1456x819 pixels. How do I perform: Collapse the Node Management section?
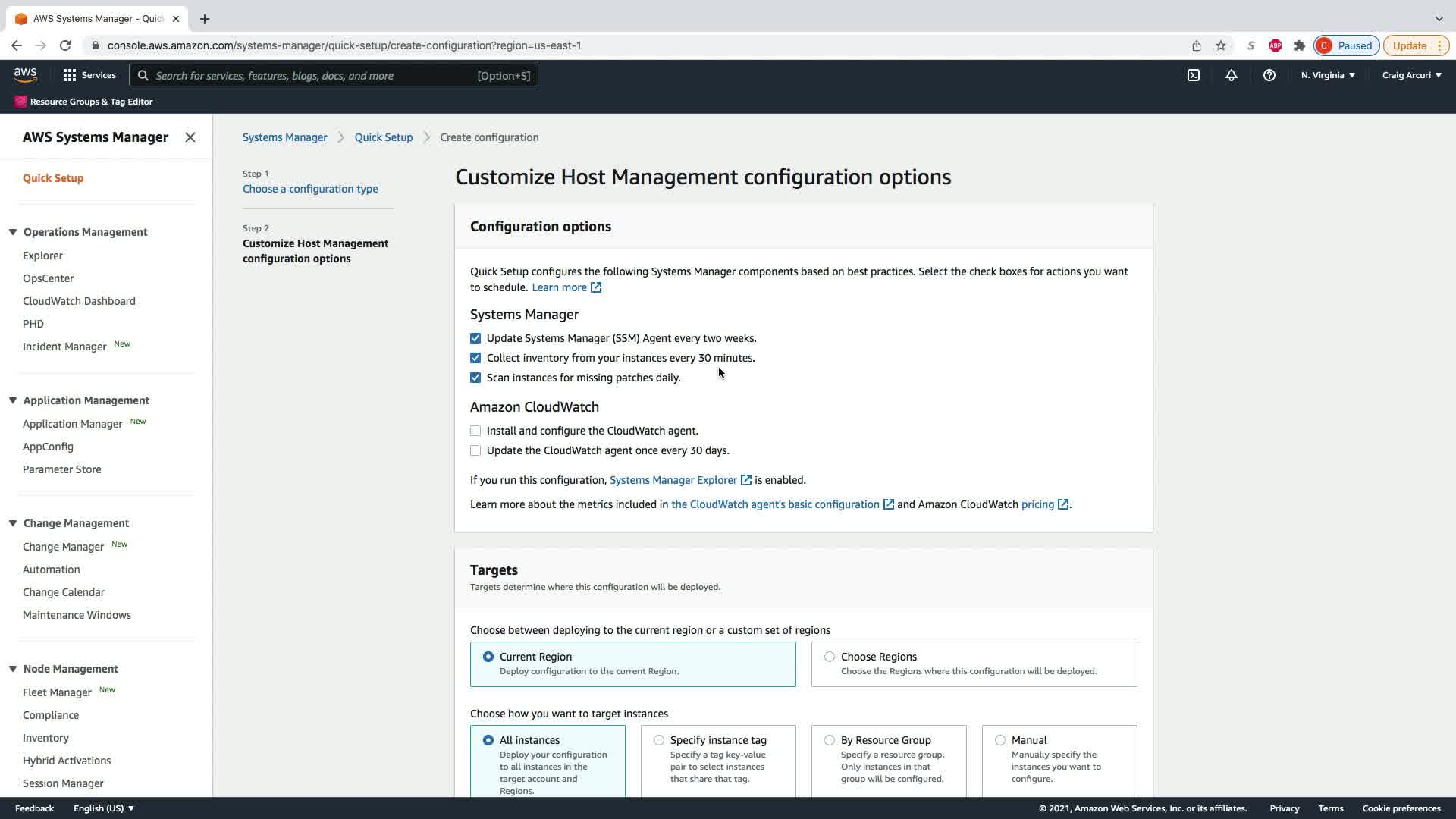[13, 669]
